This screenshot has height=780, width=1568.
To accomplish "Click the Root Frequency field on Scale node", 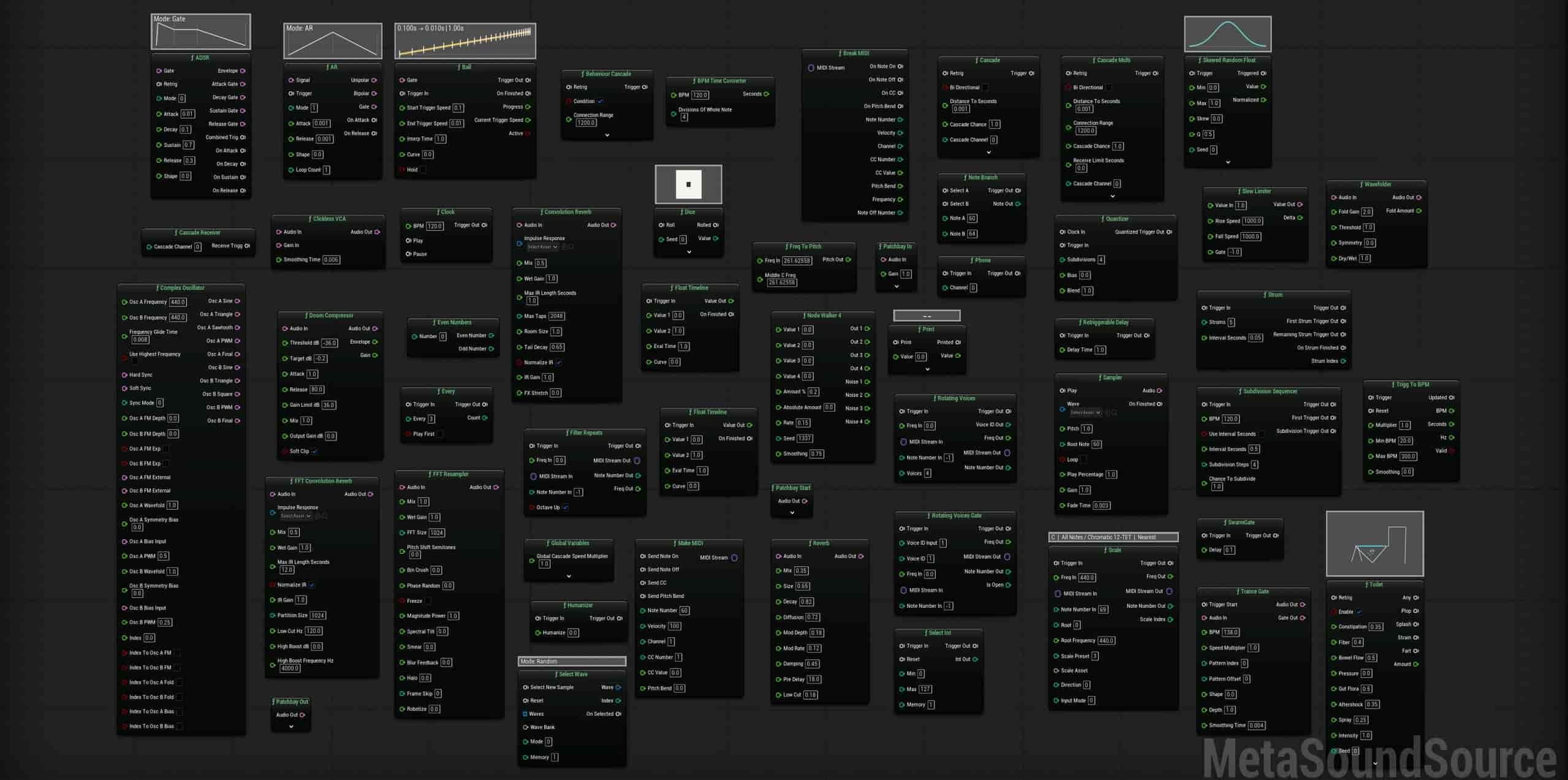I will (x=1106, y=641).
